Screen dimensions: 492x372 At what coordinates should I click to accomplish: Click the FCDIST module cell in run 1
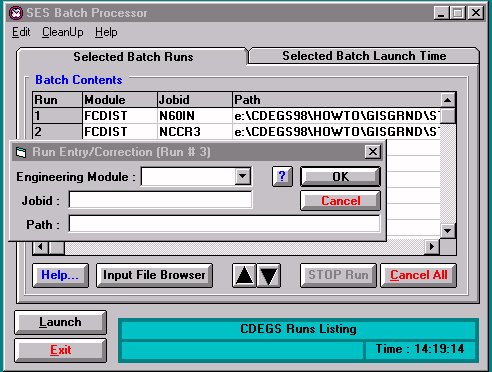[x=120, y=116]
